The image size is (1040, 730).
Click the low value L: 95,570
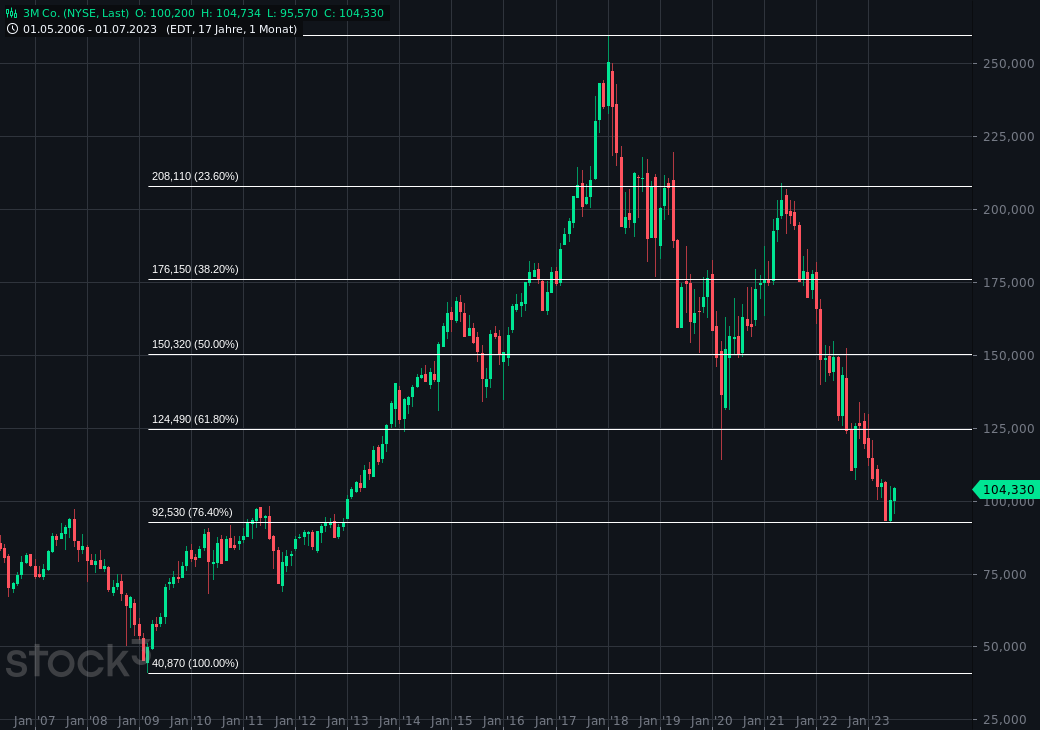click(292, 13)
